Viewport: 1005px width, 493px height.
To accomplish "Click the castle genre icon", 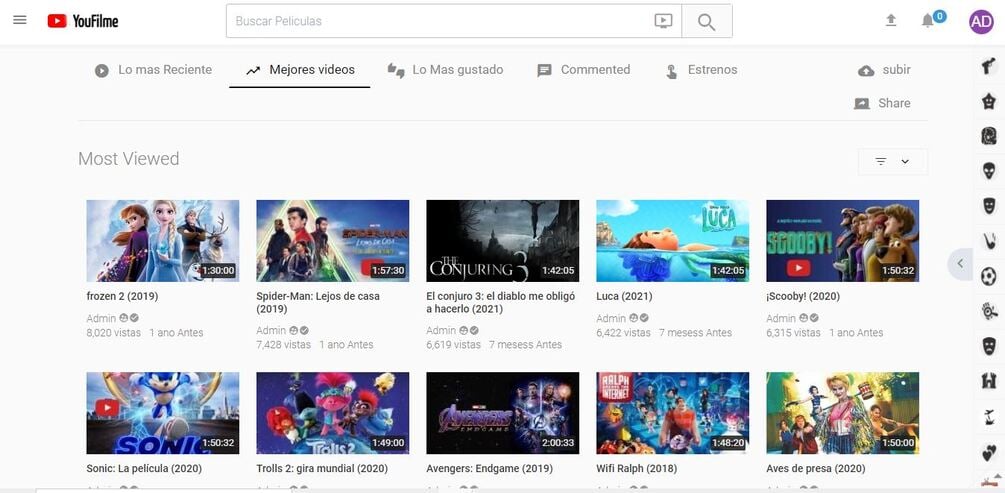I will (x=989, y=381).
